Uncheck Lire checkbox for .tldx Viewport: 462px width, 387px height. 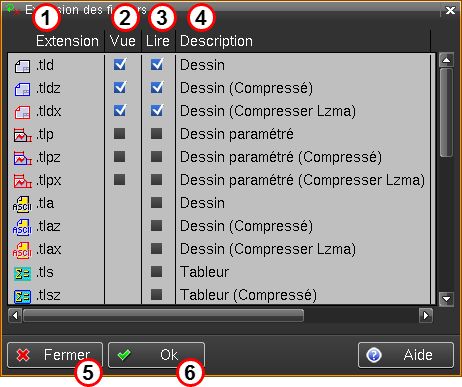pos(157,110)
